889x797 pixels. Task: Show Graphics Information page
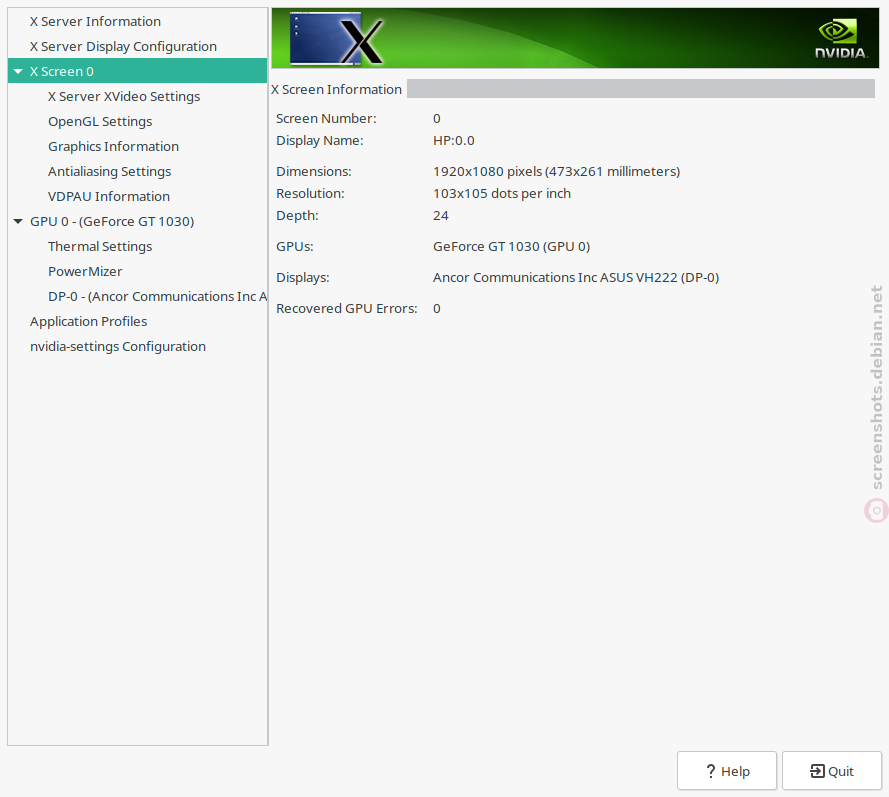[x=113, y=146]
